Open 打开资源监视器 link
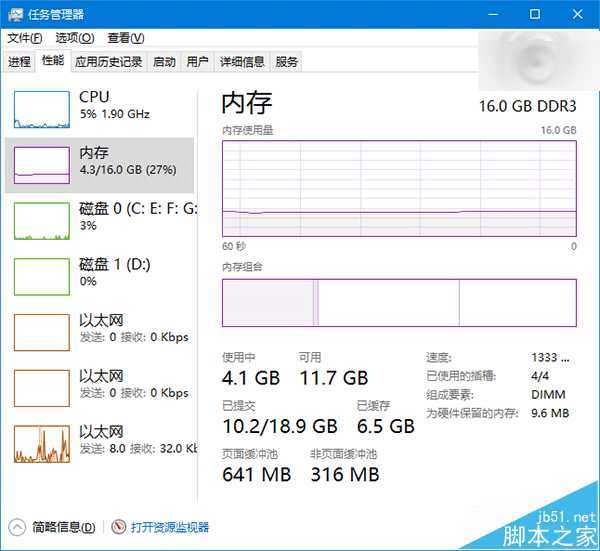 (170, 527)
